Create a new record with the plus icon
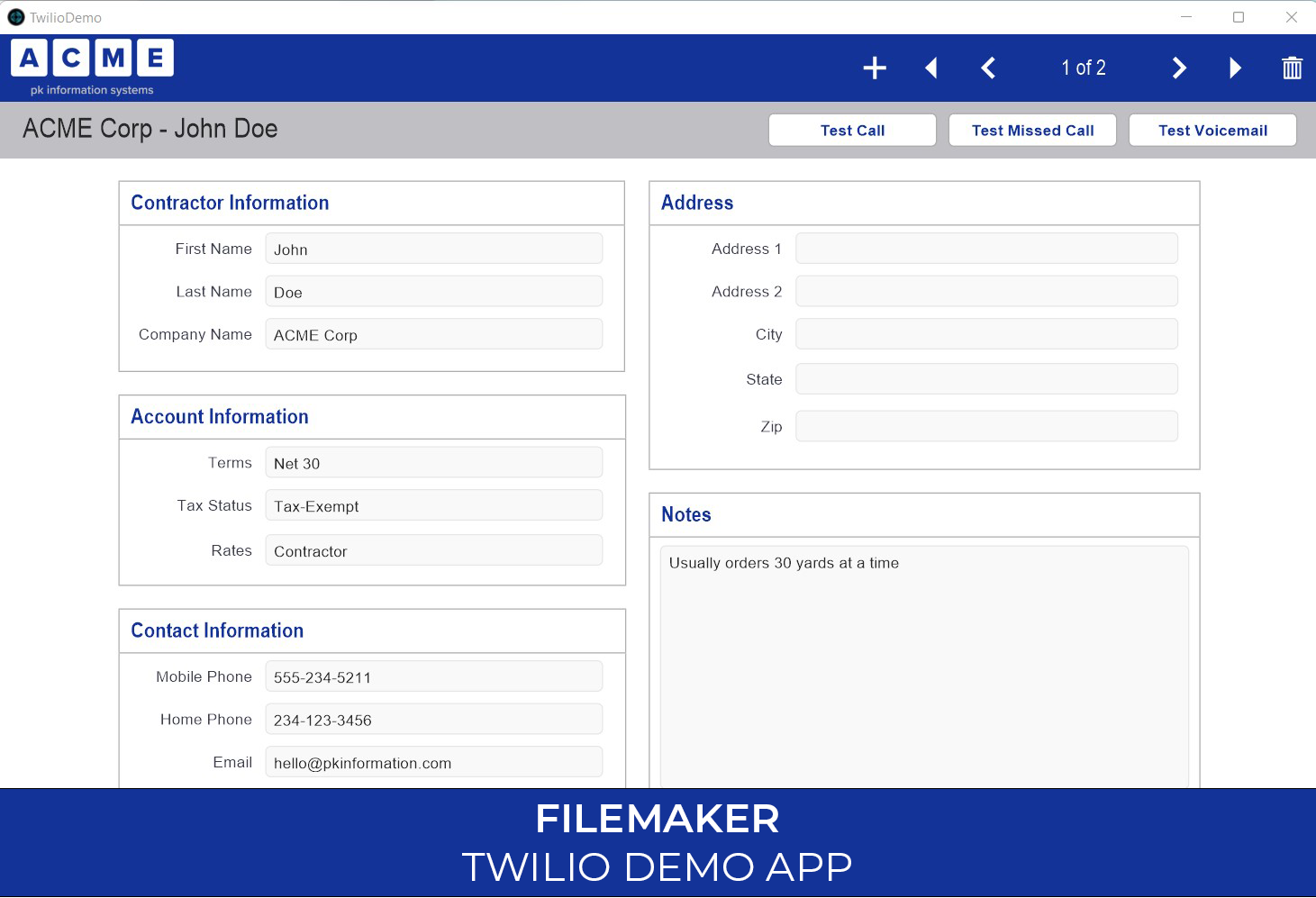The image size is (1316, 898). point(873,68)
